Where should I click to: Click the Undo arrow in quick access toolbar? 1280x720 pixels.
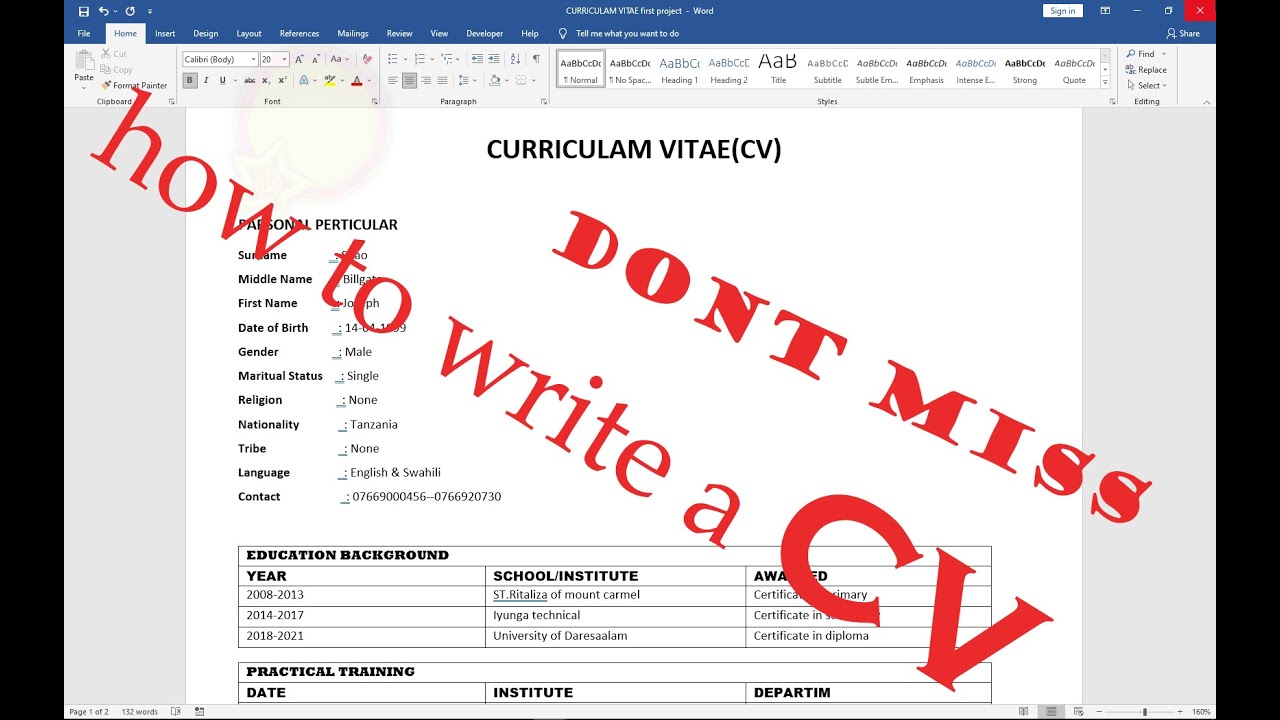(103, 11)
